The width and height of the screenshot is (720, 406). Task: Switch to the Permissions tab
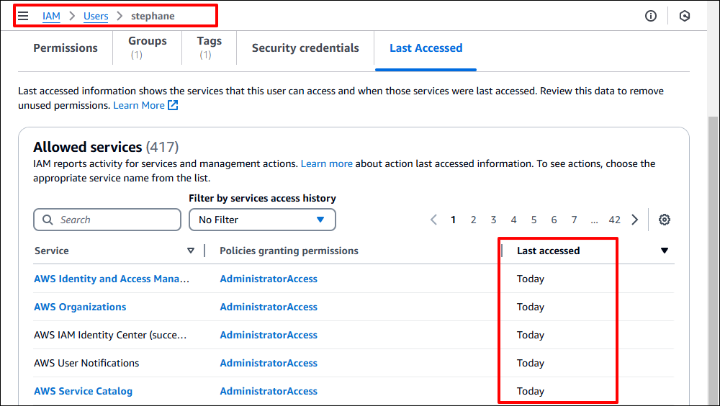[65, 48]
